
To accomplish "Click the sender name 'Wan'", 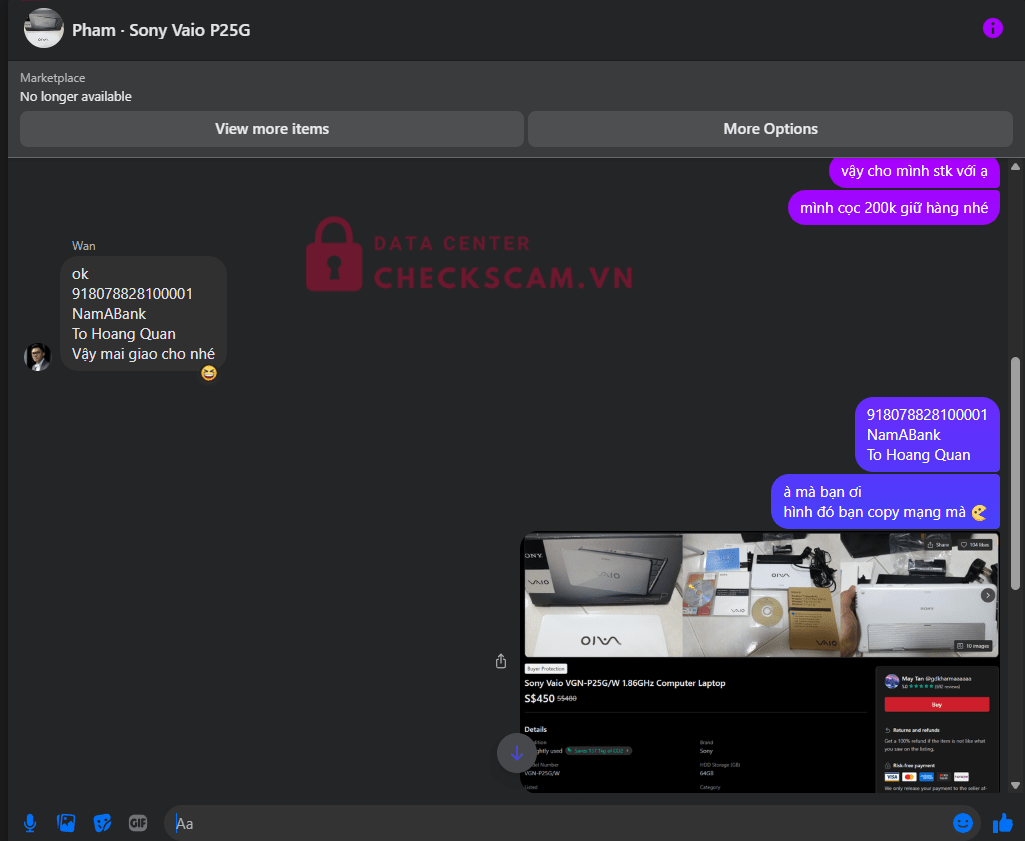I will point(84,246).
